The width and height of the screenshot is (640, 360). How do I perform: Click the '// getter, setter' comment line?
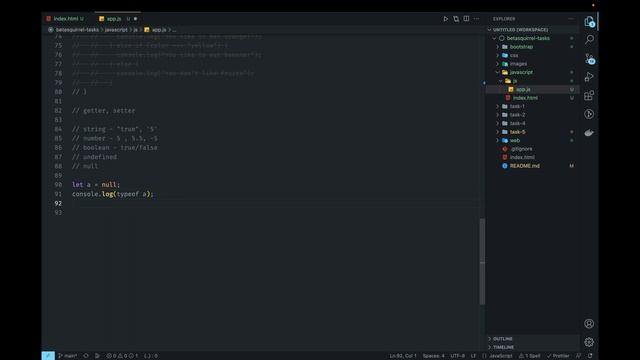[103, 111]
